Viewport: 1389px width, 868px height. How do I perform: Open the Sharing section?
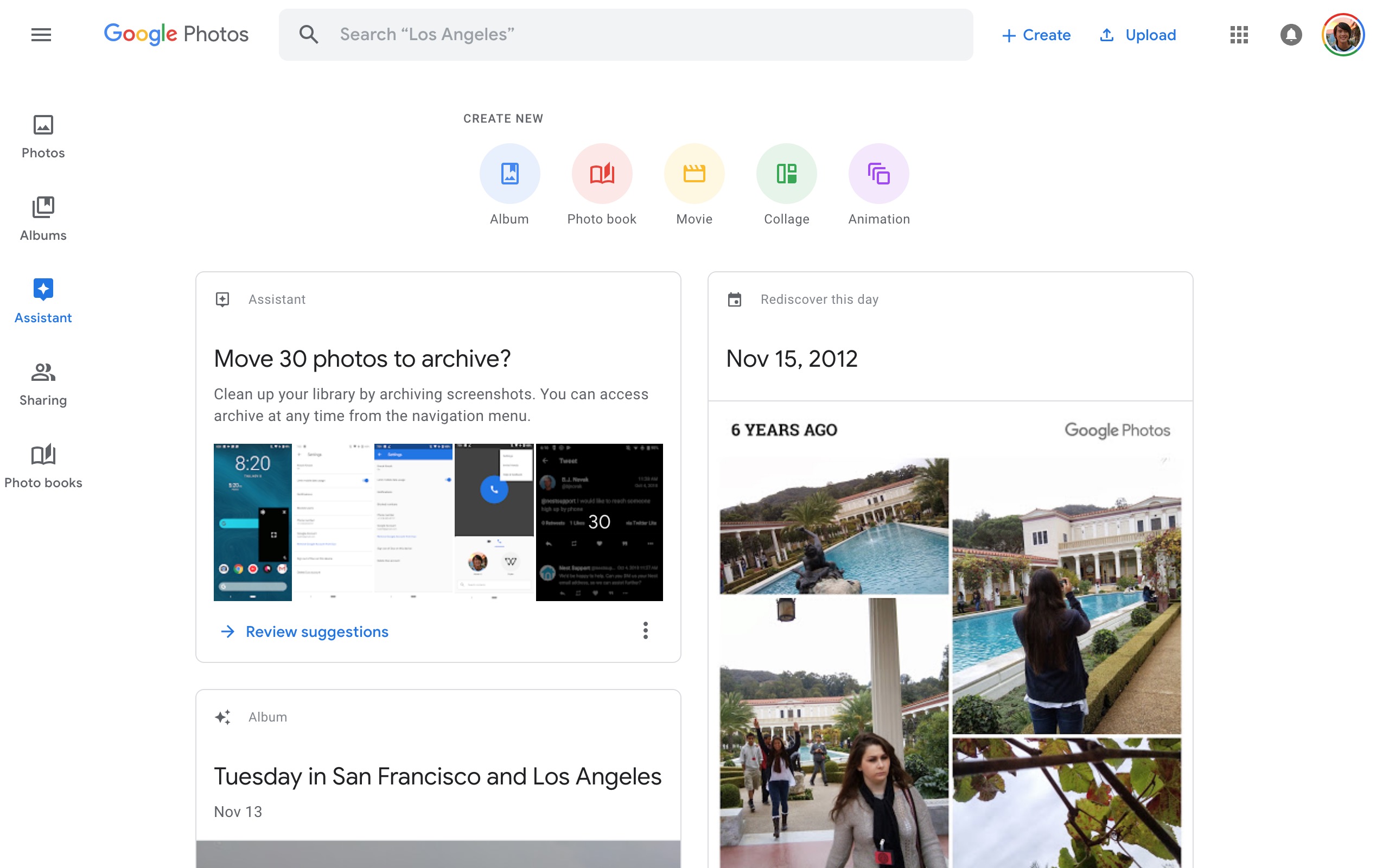[42, 382]
